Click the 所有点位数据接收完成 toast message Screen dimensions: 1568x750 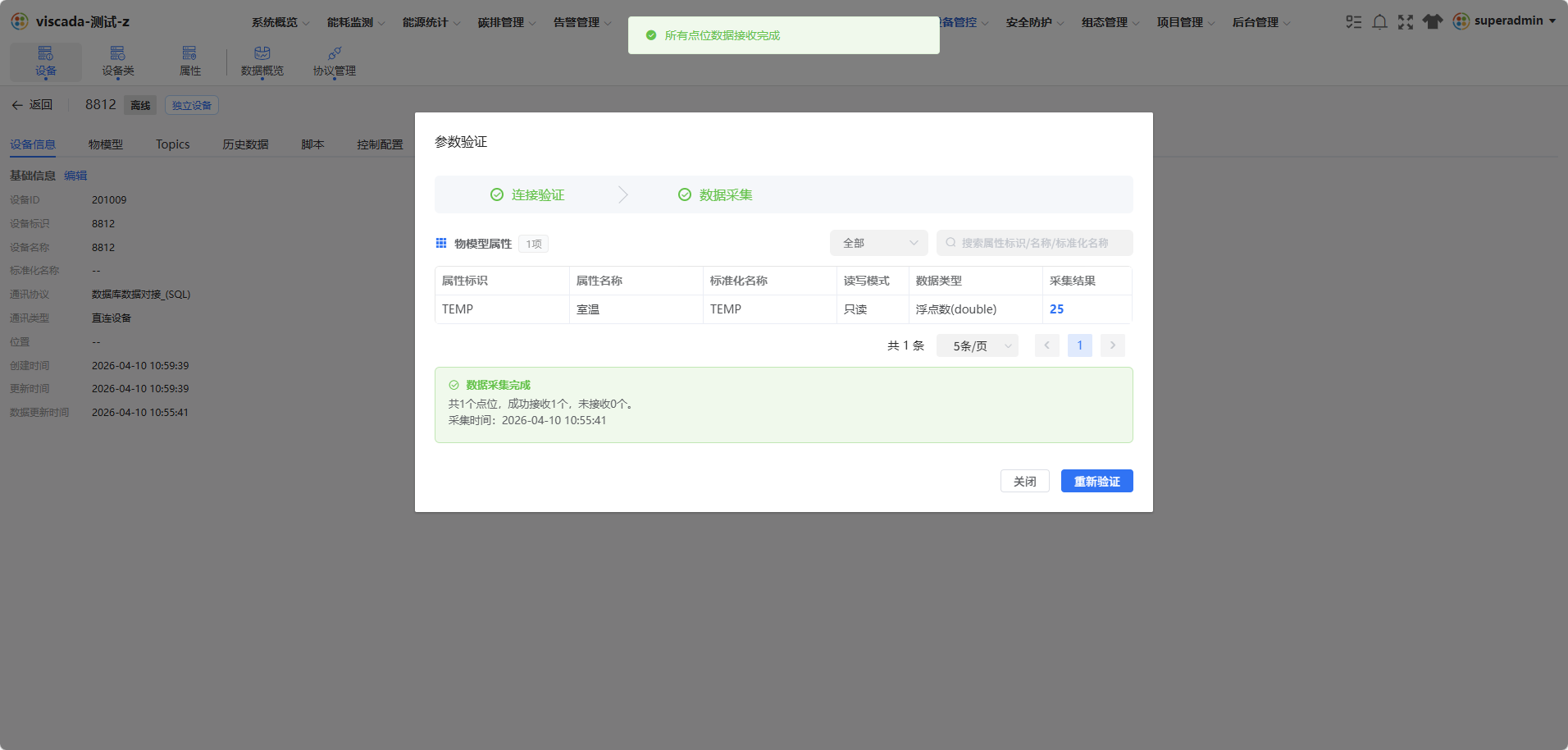(722, 35)
